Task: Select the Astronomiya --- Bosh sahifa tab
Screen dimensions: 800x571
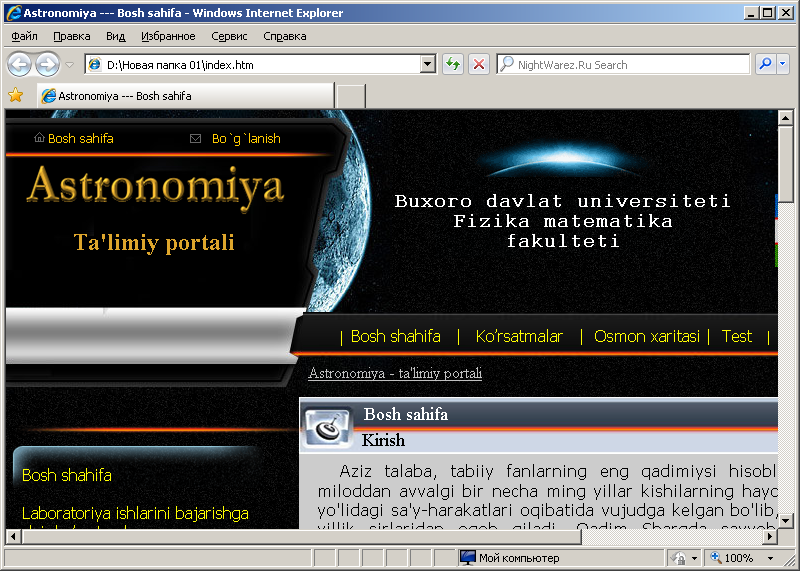Action: [185, 96]
